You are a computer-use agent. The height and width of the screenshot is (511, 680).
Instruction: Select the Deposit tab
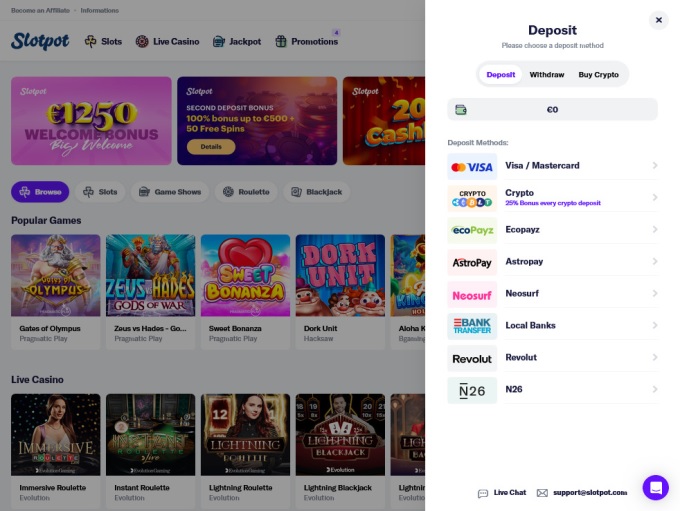click(501, 75)
